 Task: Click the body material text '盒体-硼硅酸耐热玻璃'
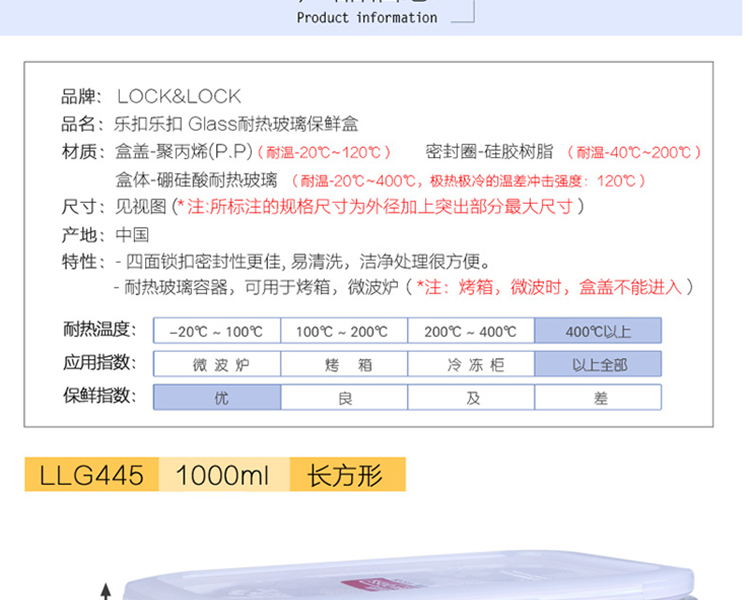[x=196, y=180]
